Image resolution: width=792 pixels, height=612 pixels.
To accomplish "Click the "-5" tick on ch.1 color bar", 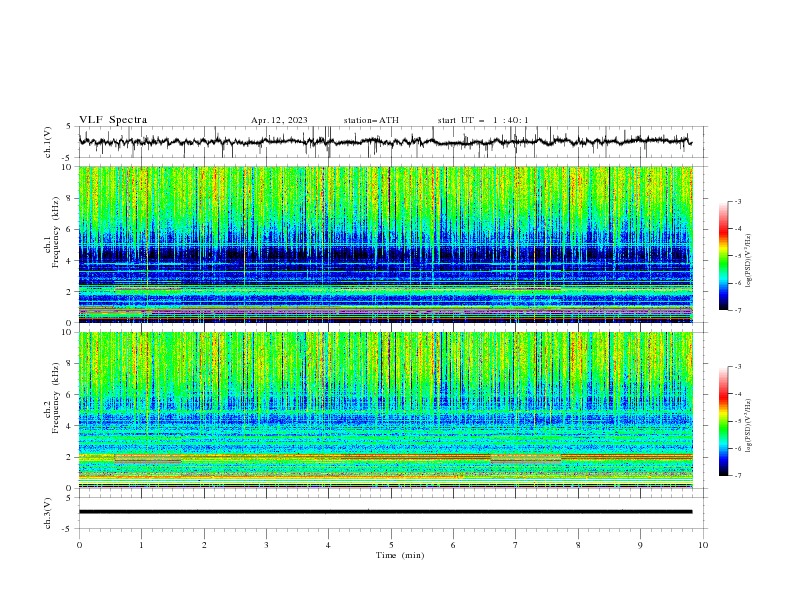I will (738, 256).
